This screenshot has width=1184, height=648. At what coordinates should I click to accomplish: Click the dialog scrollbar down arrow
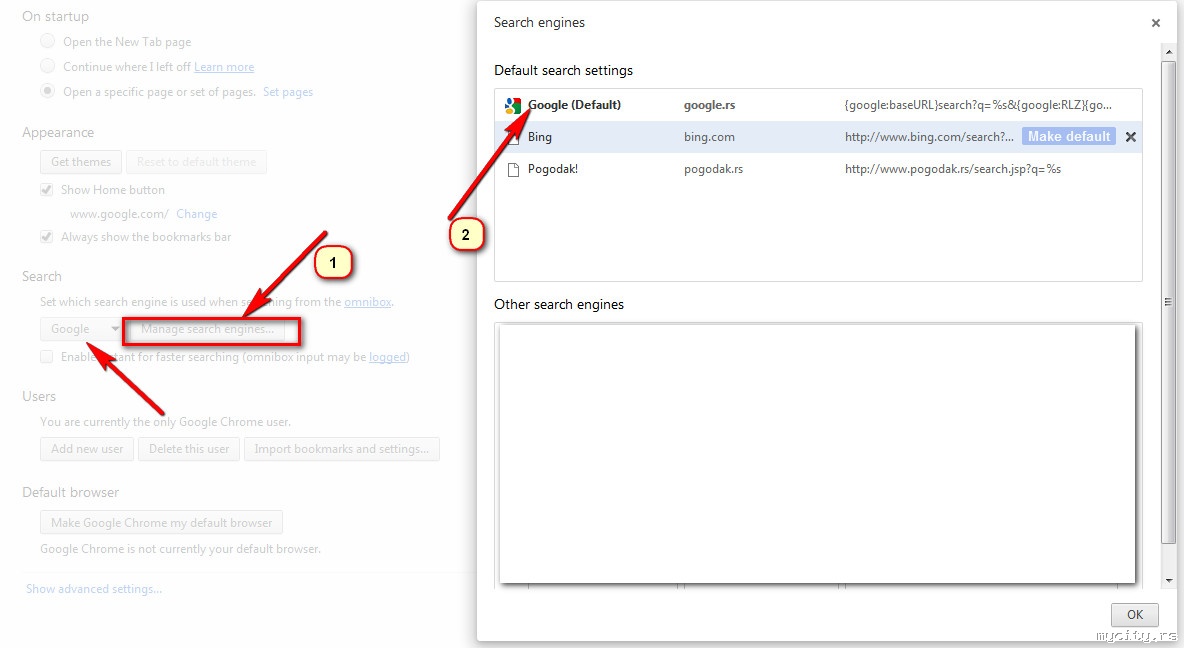[1169, 580]
